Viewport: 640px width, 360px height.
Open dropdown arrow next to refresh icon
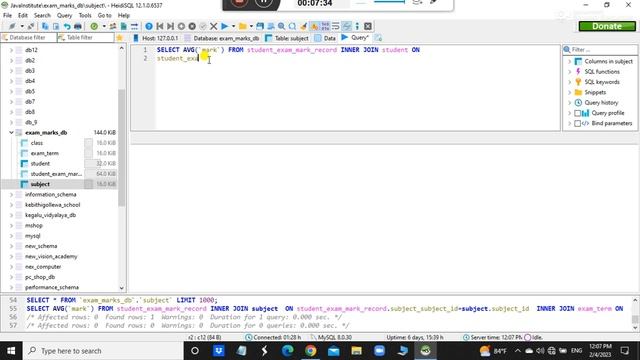104,26
